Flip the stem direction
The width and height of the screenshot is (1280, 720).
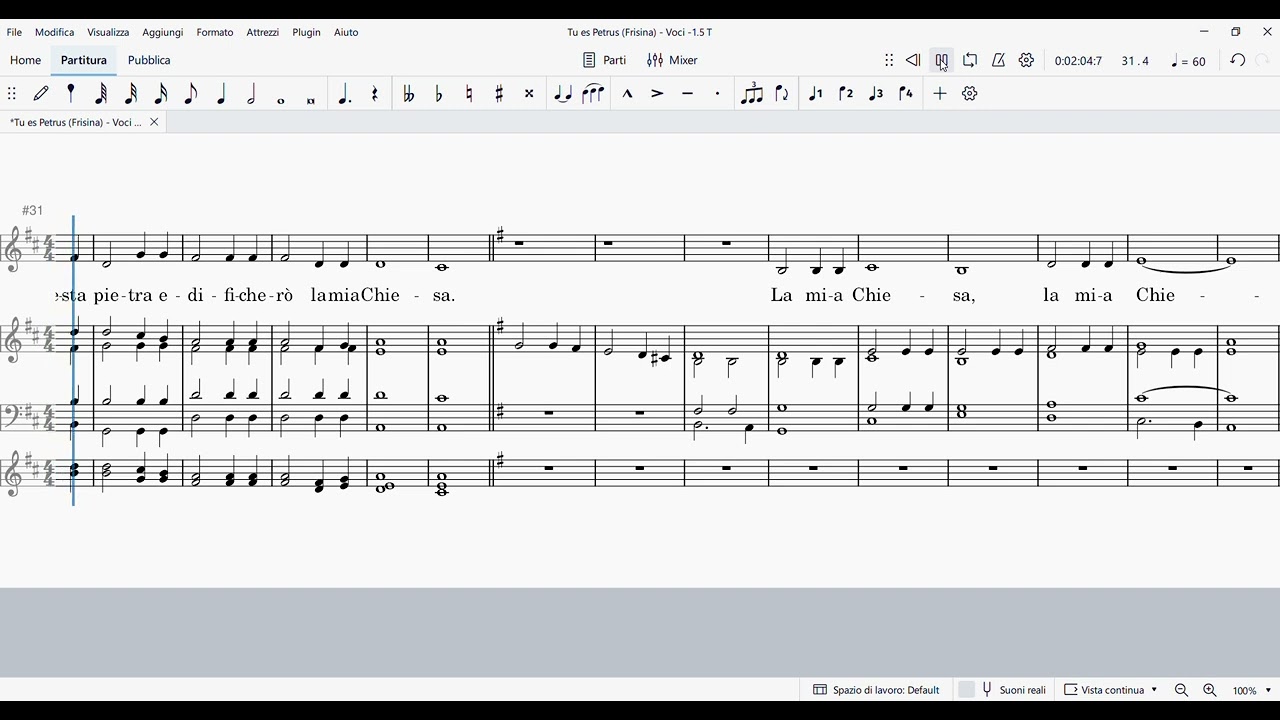coord(782,94)
